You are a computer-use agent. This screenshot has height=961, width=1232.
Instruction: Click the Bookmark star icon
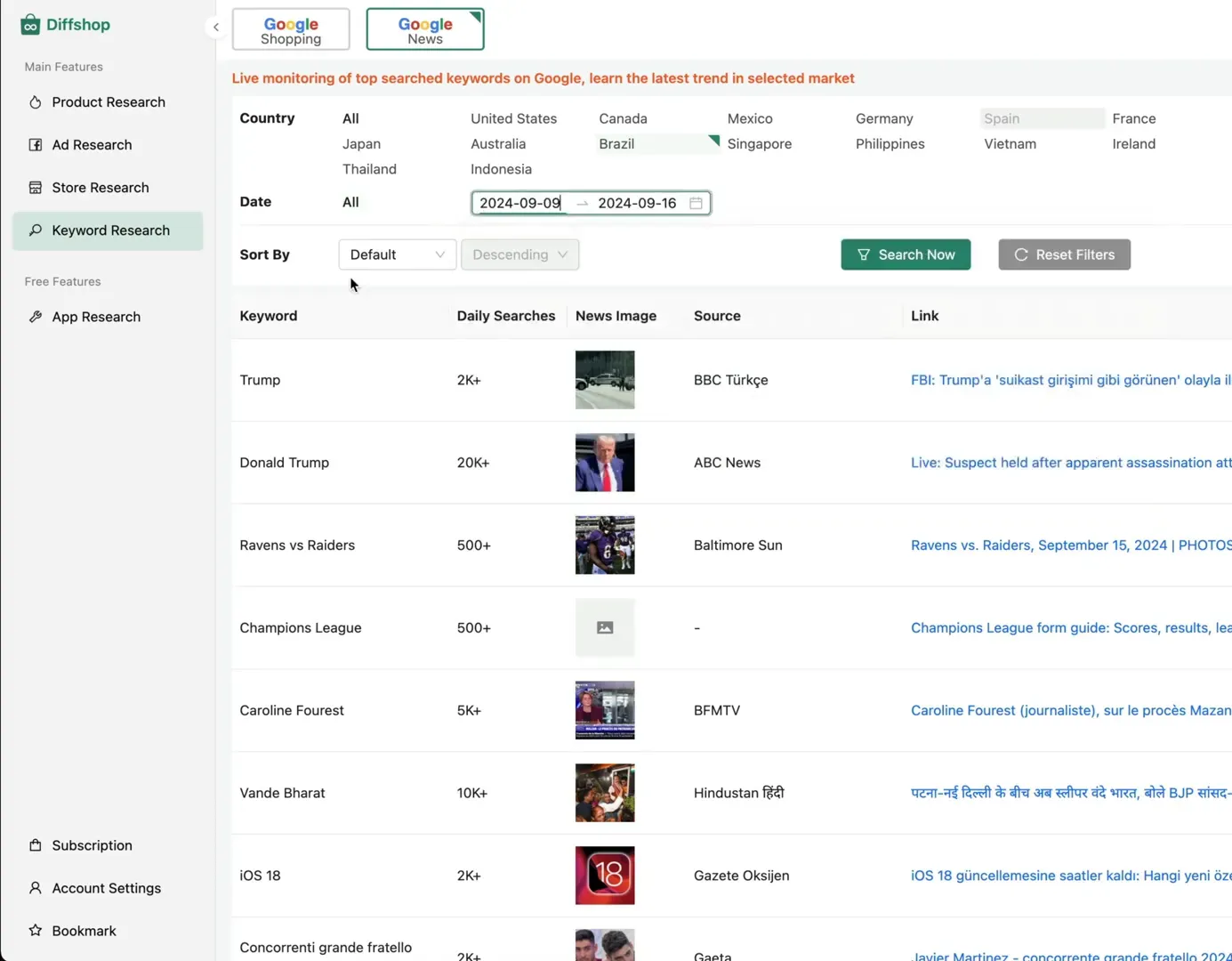pyautogui.click(x=36, y=931)
